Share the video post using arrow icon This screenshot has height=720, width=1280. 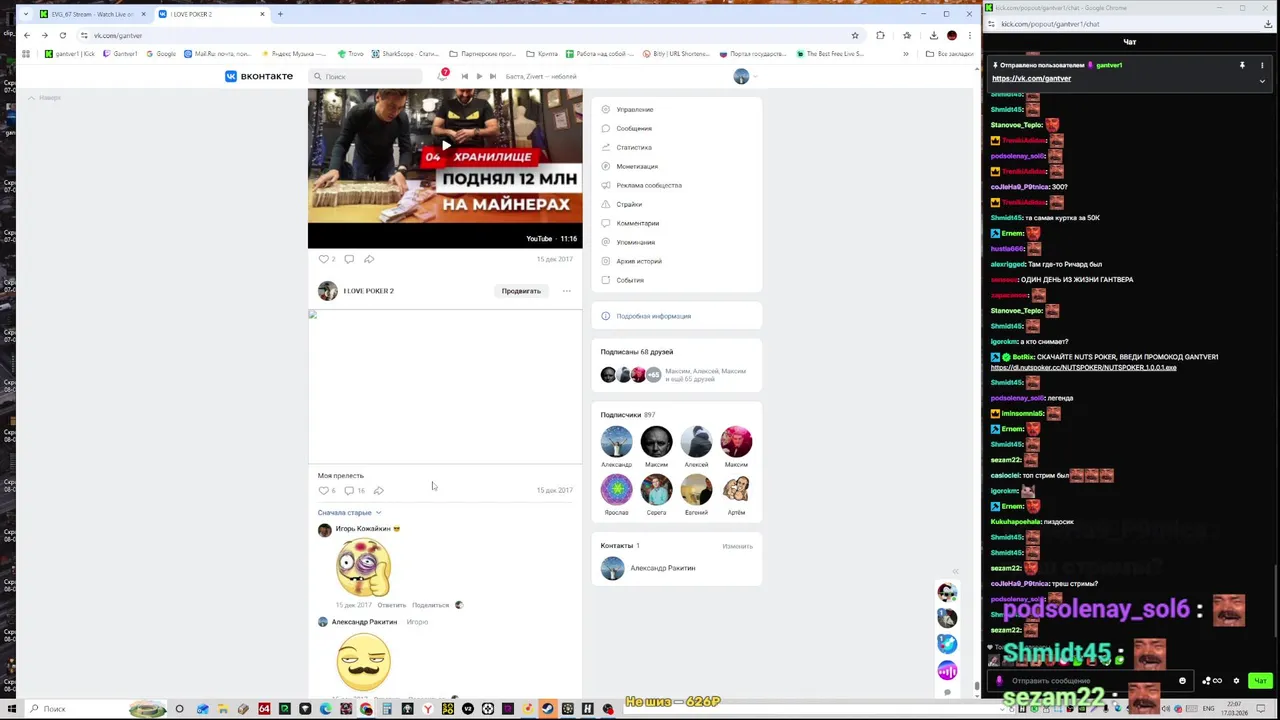pyautogui.click(x=369, y=259)
